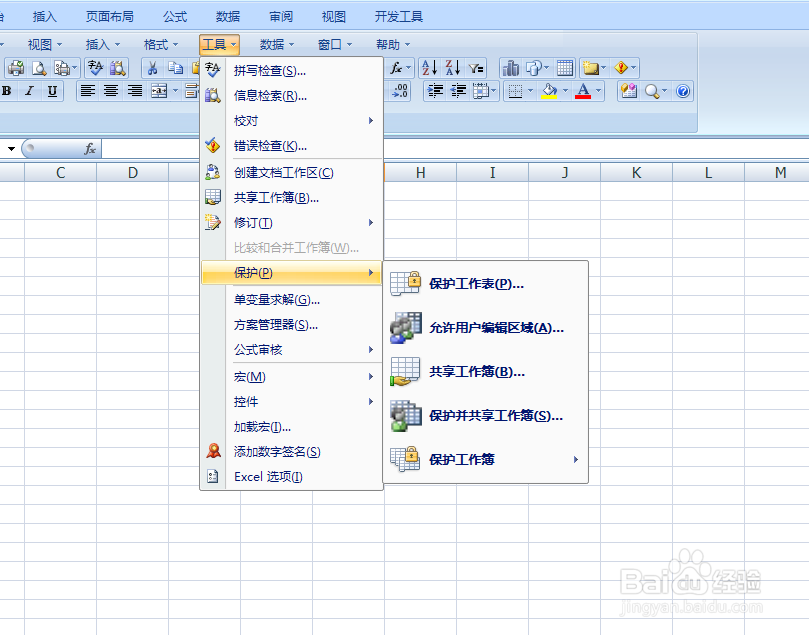
Task: Select 拼写检查(S) menu item
Action: (x=292, y=71)
